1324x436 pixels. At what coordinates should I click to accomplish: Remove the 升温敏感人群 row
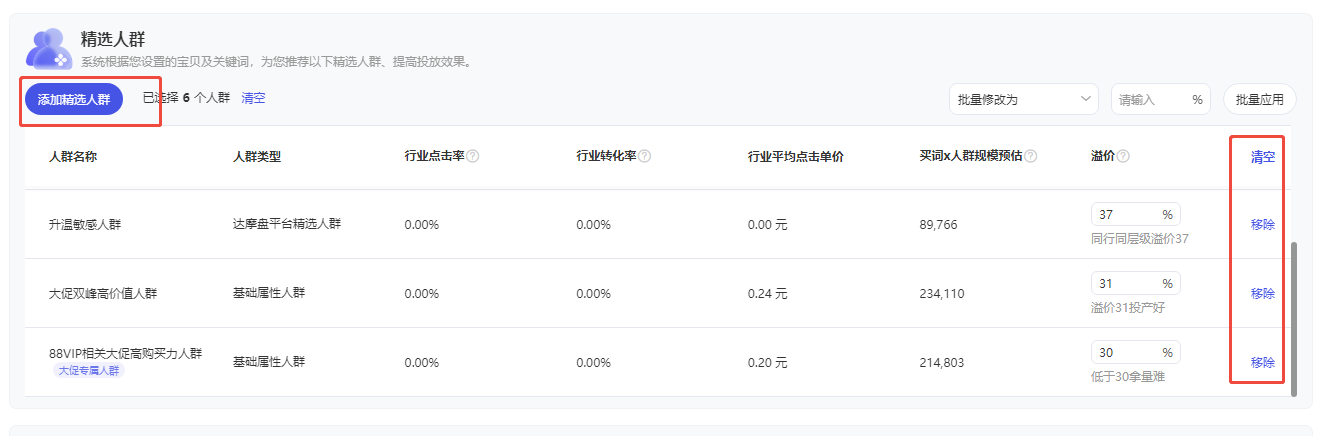tap(1262, 225)
